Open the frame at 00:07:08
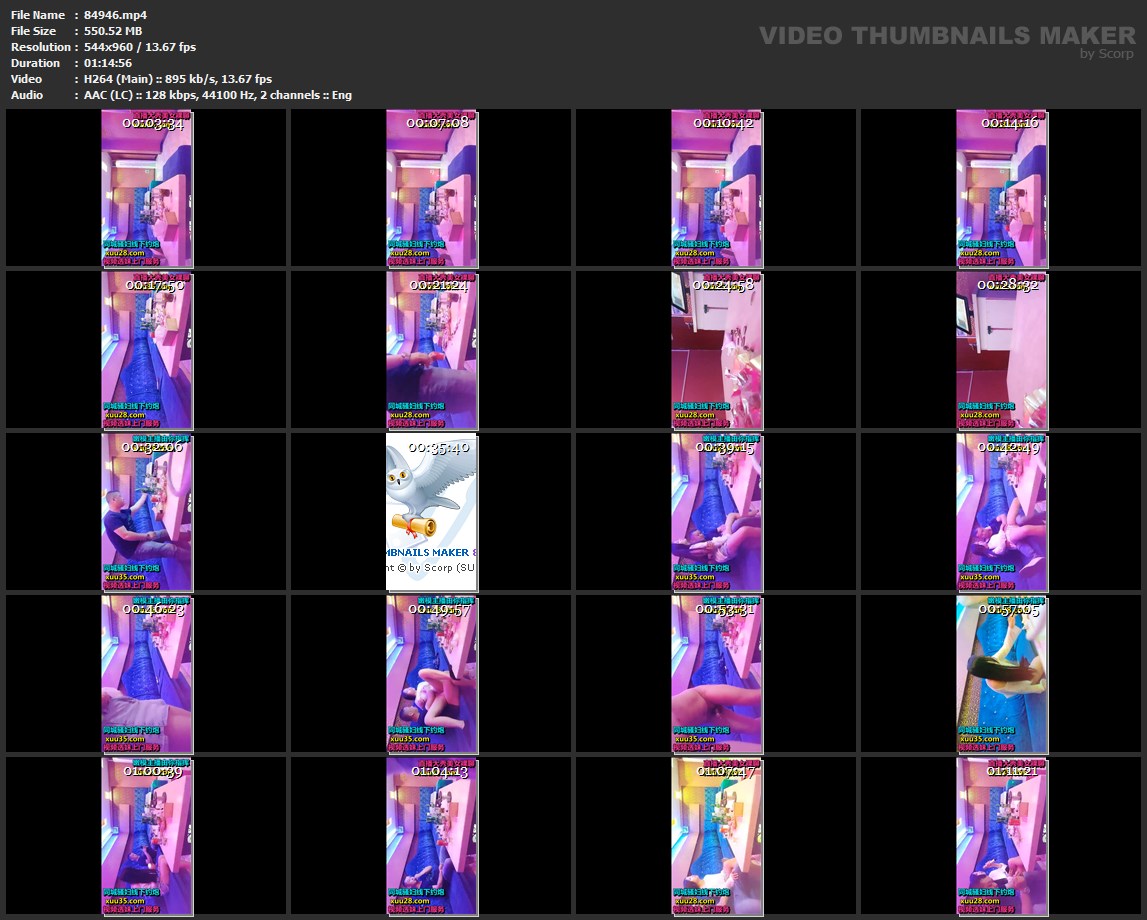Screen dimensions: 1147x920 (432, 188)
